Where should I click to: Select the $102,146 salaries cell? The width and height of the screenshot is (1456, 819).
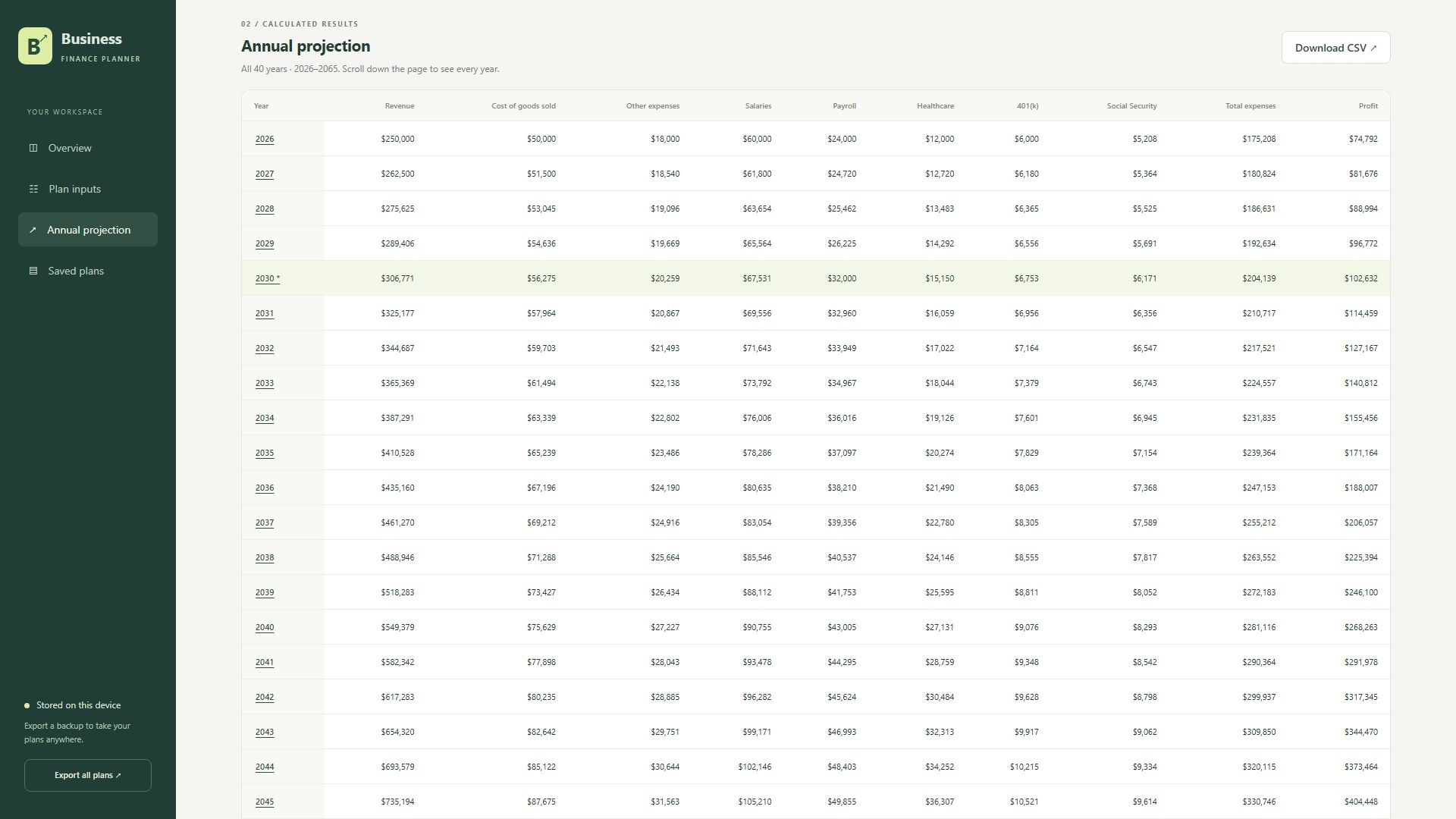[755, 767]
